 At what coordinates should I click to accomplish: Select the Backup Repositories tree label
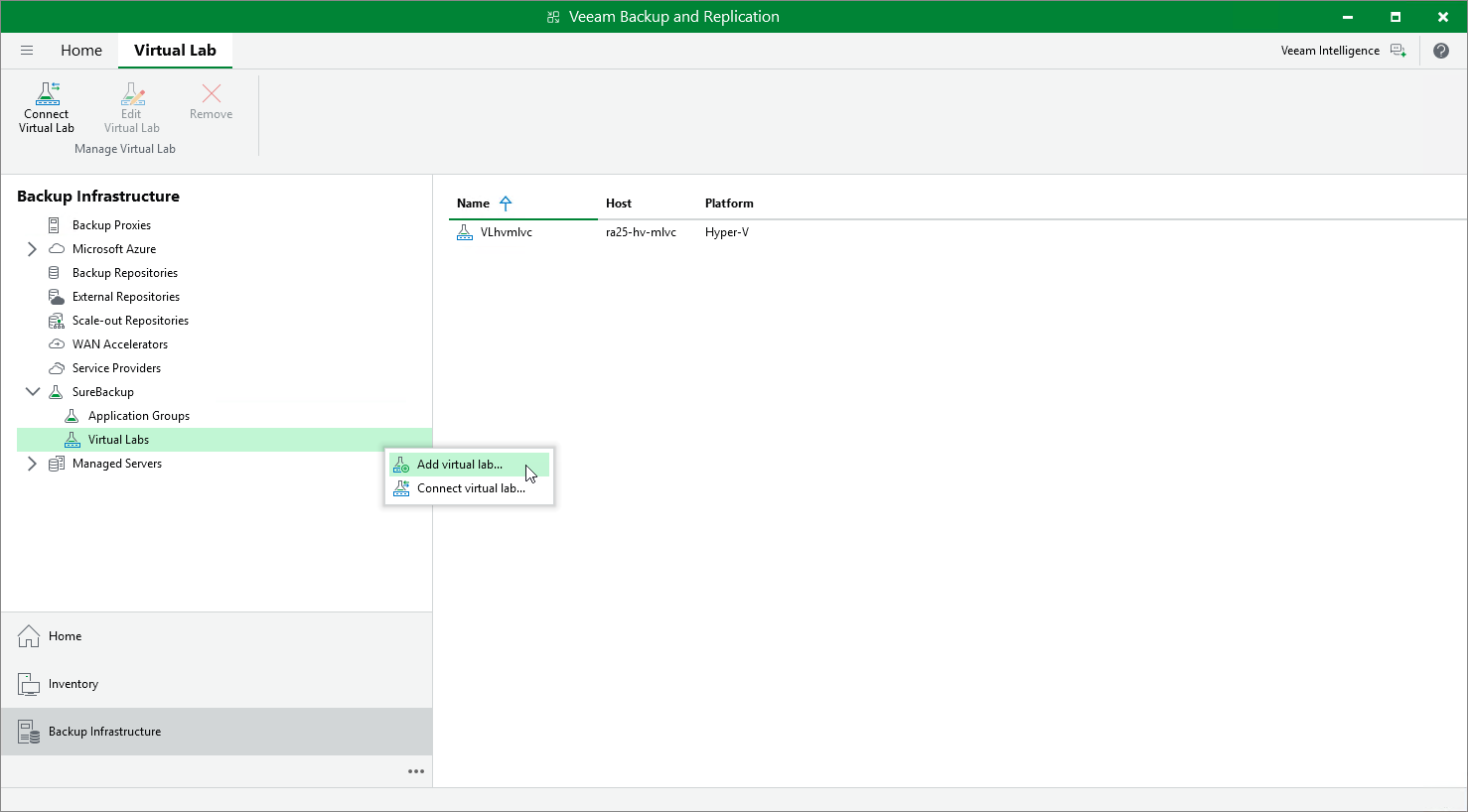tap(125, 273)
